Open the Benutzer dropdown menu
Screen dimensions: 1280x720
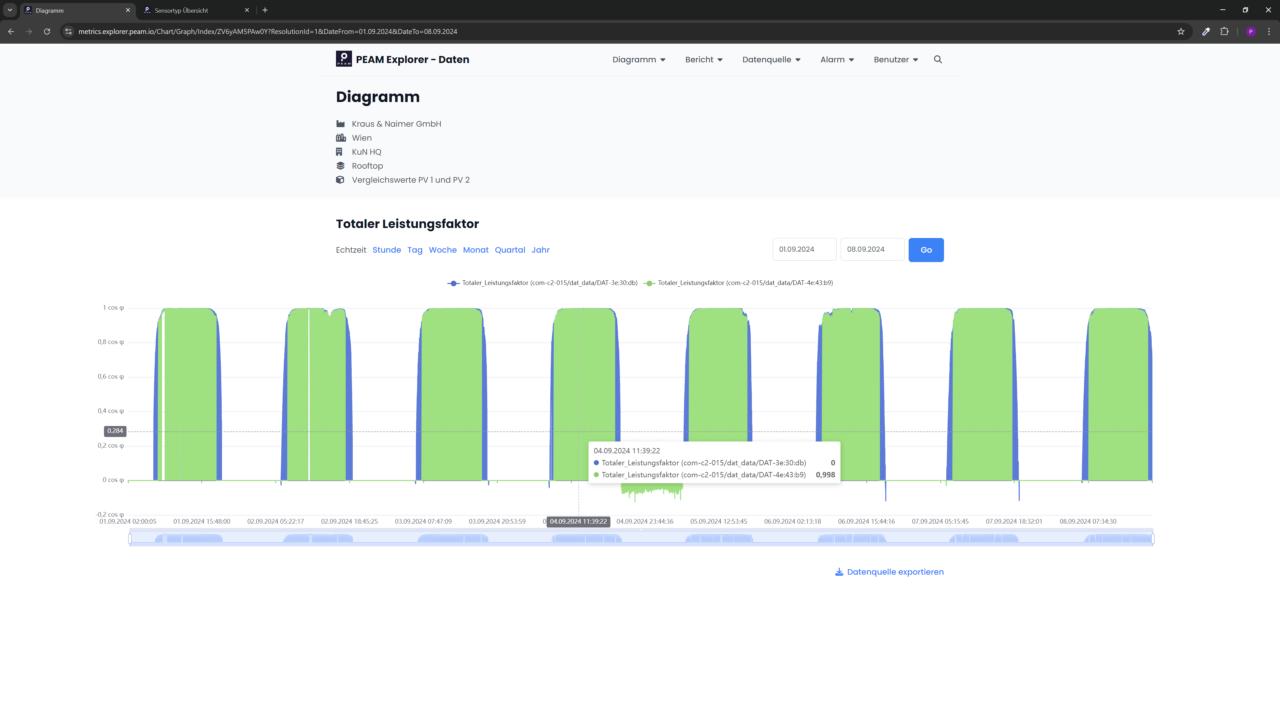click(x=896, y=60)
